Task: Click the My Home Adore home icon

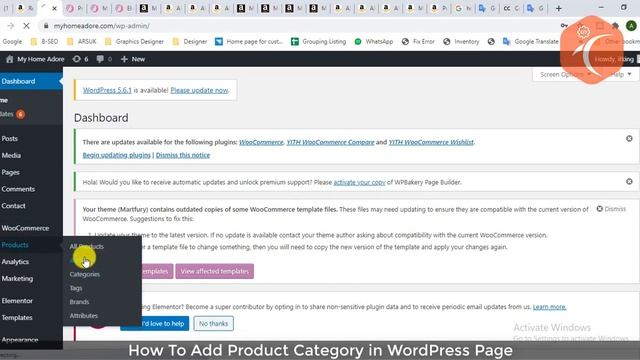Action: click(x=9, y=59)
